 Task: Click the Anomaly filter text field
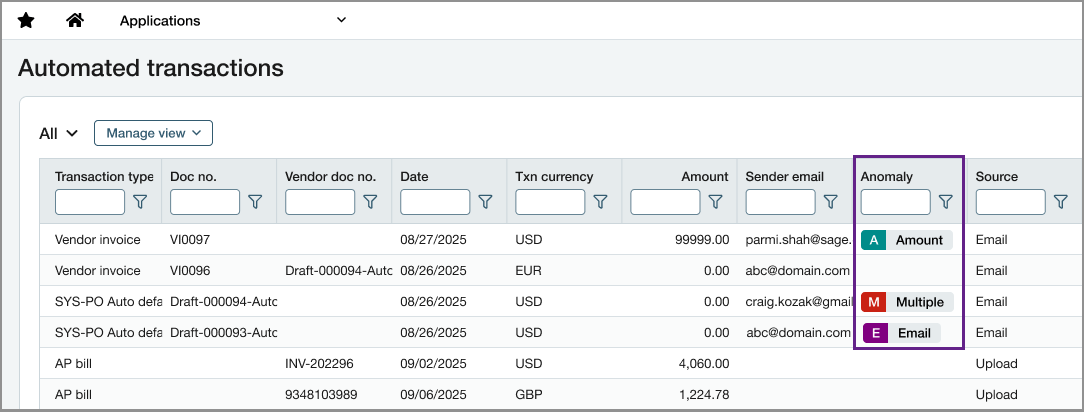[895, 202]
